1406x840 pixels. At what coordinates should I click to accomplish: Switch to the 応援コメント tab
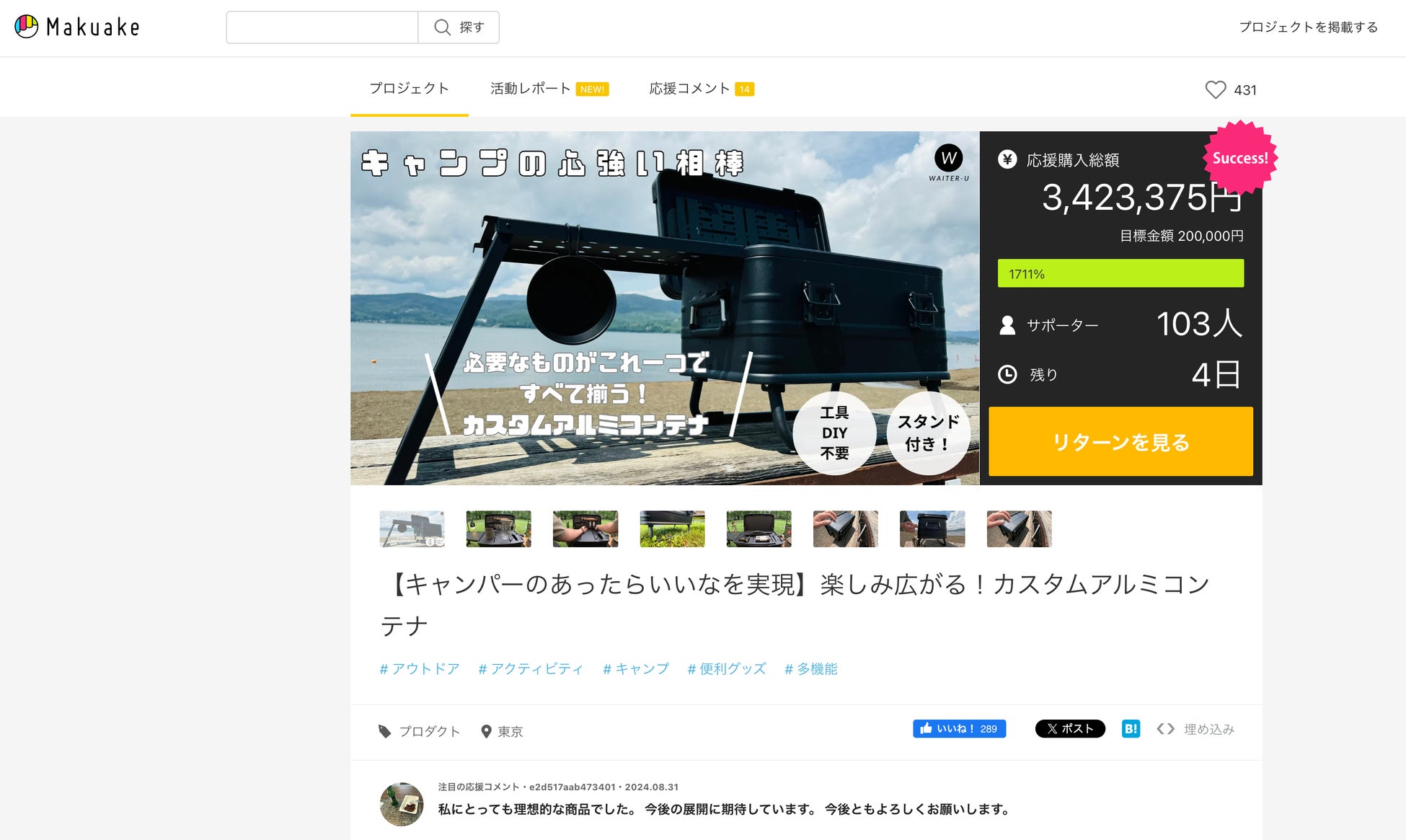tap(689, 89)
